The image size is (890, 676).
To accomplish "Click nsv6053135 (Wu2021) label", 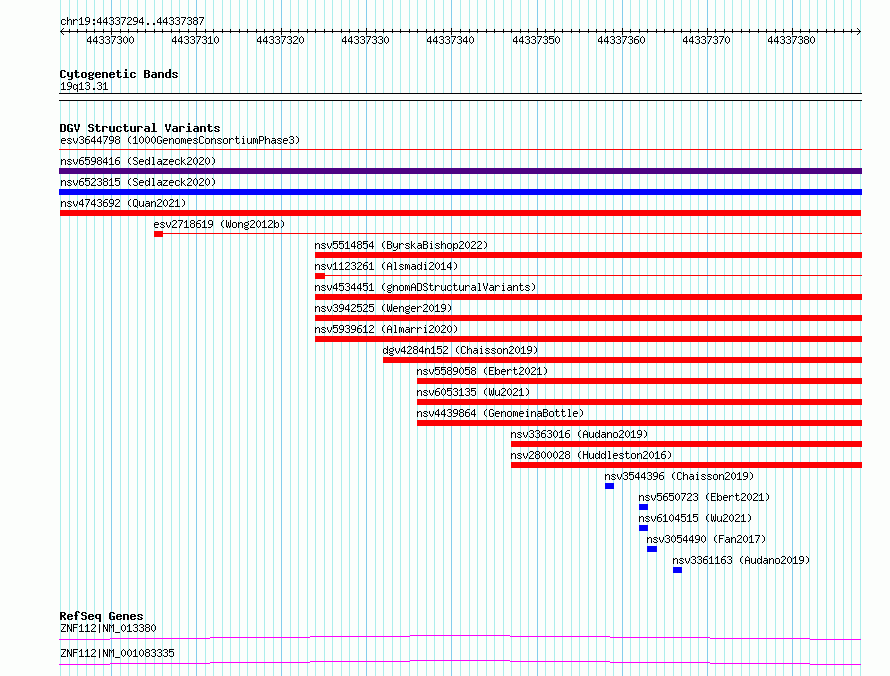I will tap(473, 392).
